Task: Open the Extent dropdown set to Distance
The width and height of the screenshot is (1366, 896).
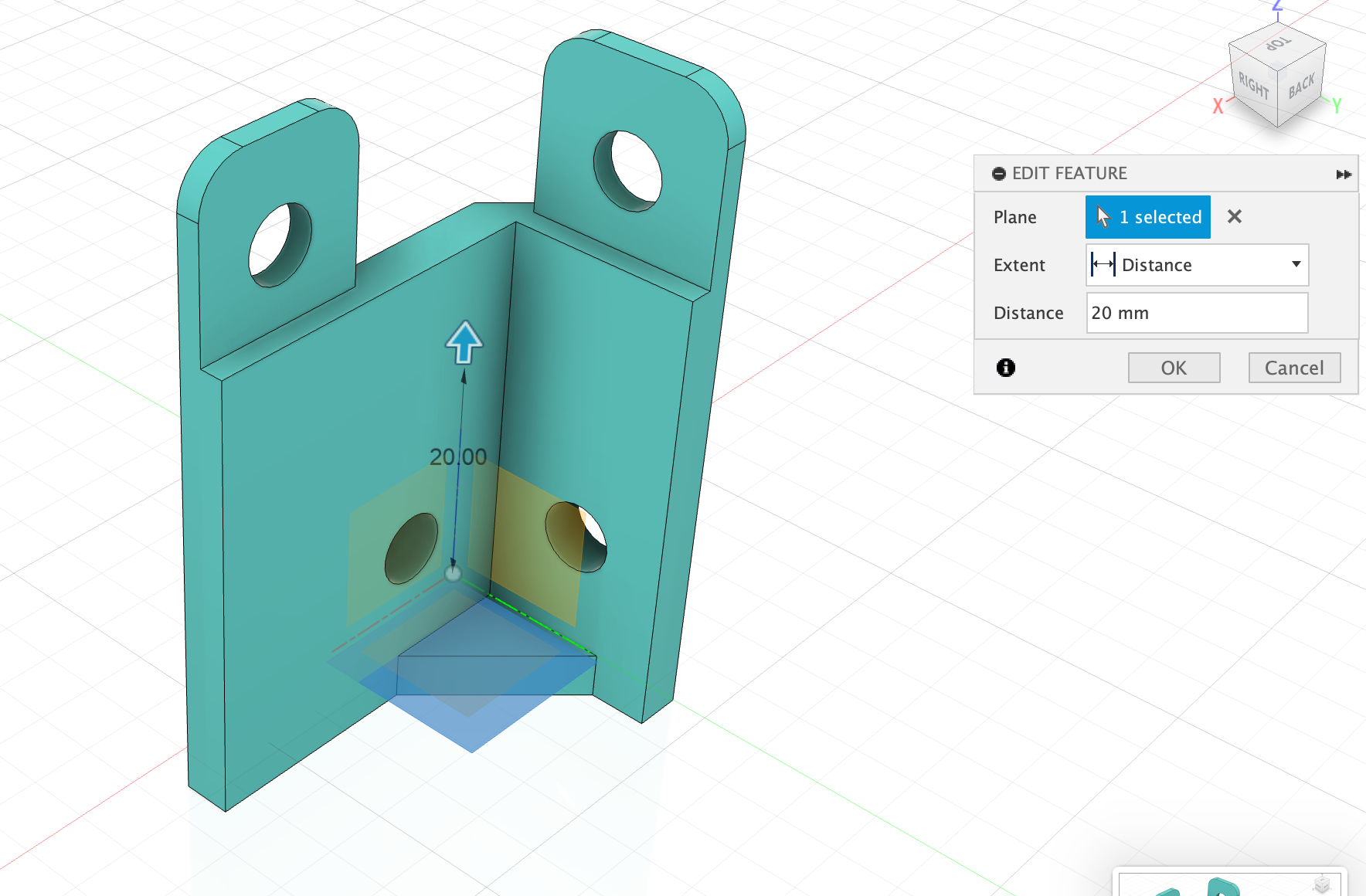Action: (x=1197, y=265)
